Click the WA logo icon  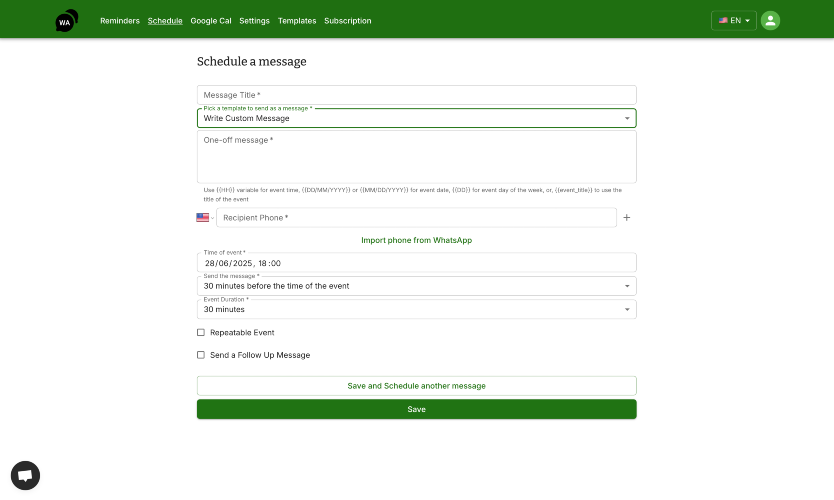[x=66, y=20]
